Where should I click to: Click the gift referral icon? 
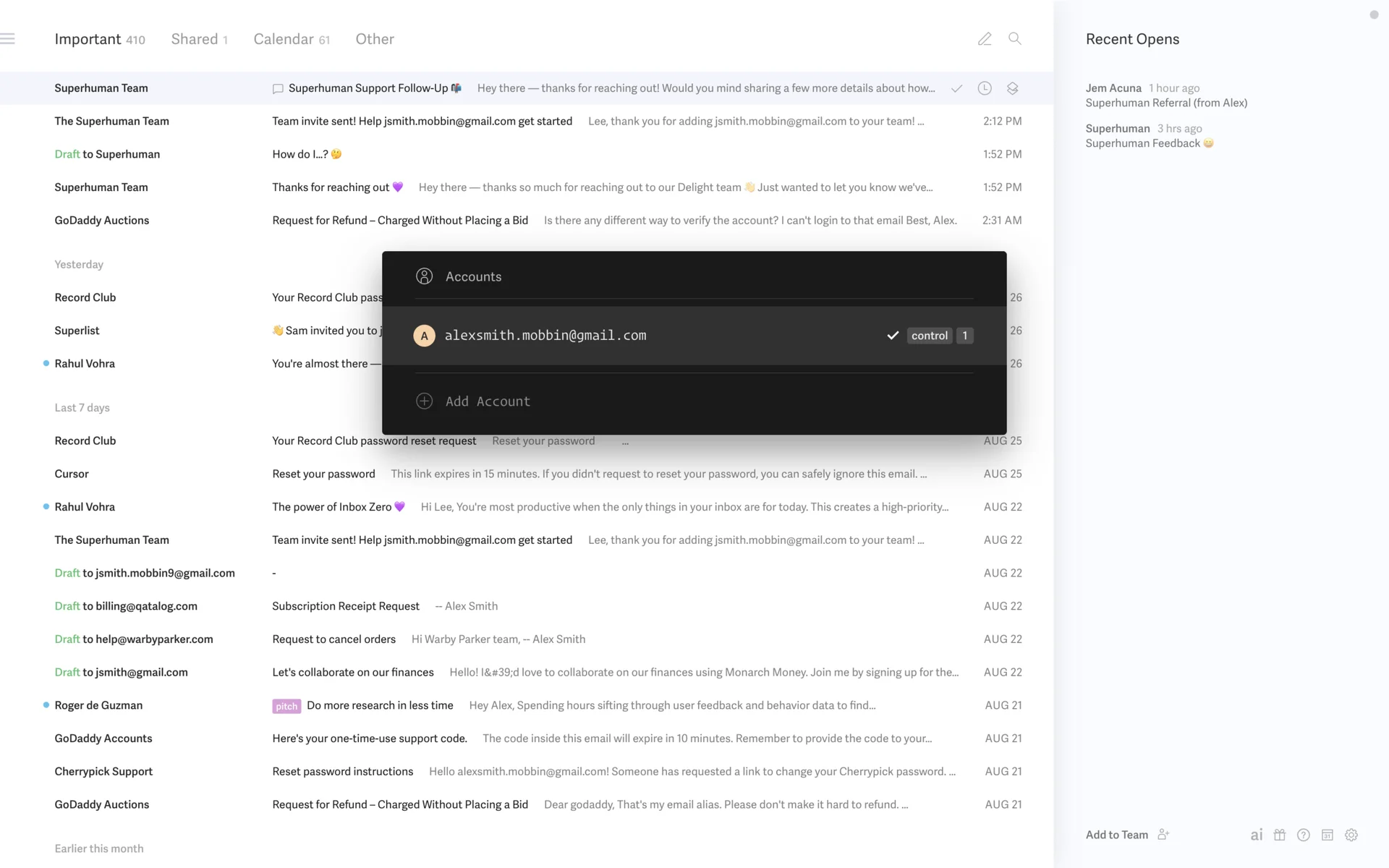click(x=1280, y=835)
